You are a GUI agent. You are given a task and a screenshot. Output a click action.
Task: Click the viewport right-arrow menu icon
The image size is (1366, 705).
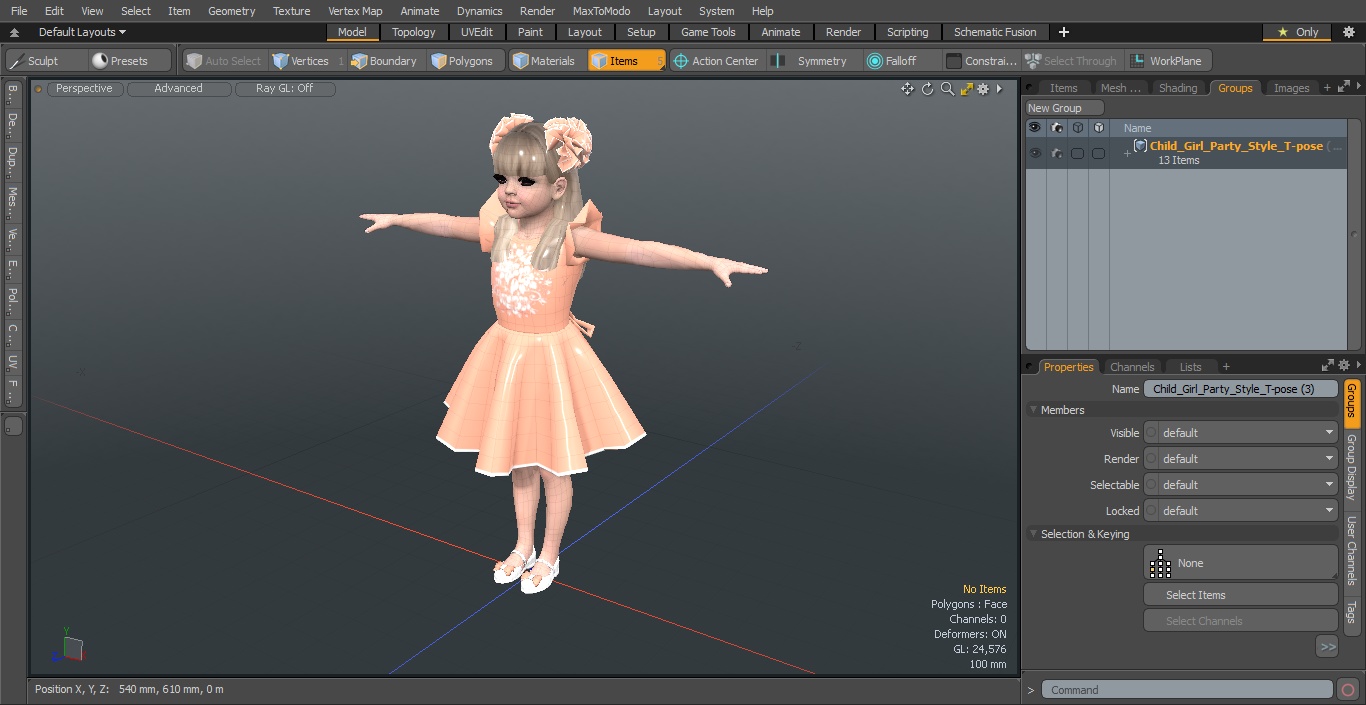click(999, 89)
